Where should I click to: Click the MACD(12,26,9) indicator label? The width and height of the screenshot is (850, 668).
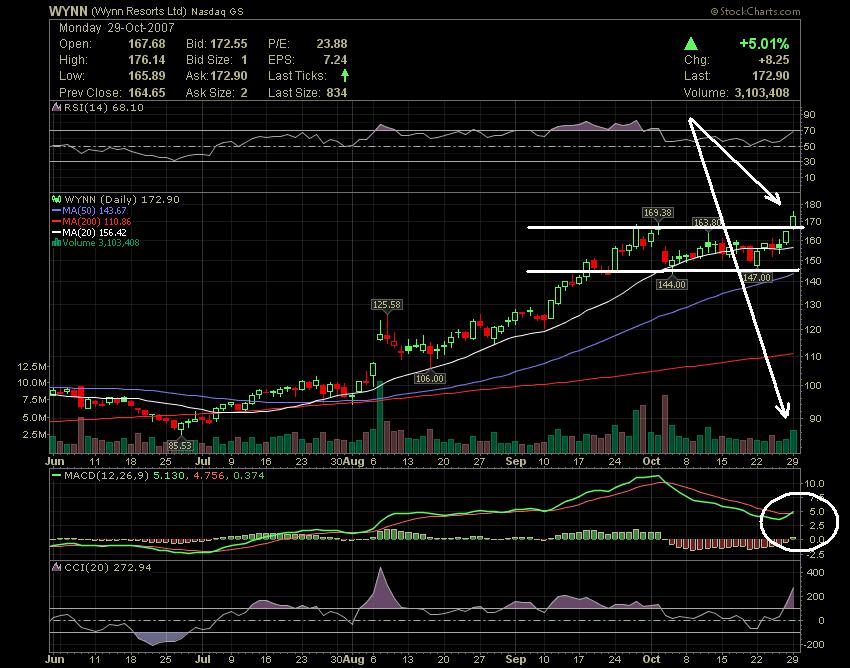(x=107, y=476)
